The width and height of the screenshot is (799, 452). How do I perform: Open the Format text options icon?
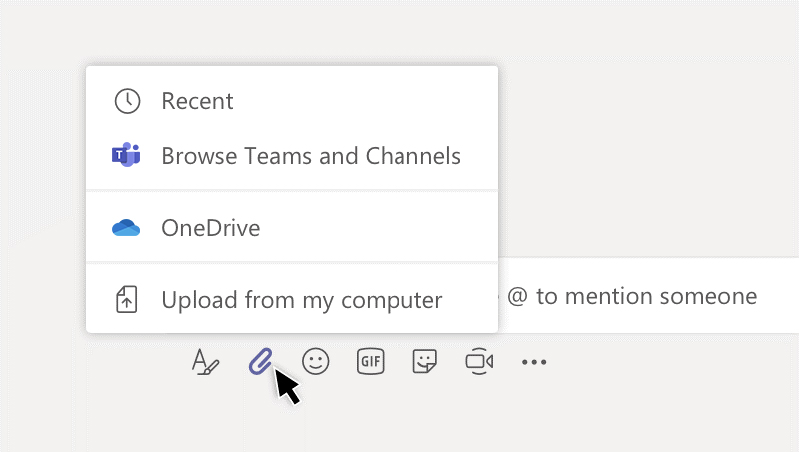[x=205, y=362]
